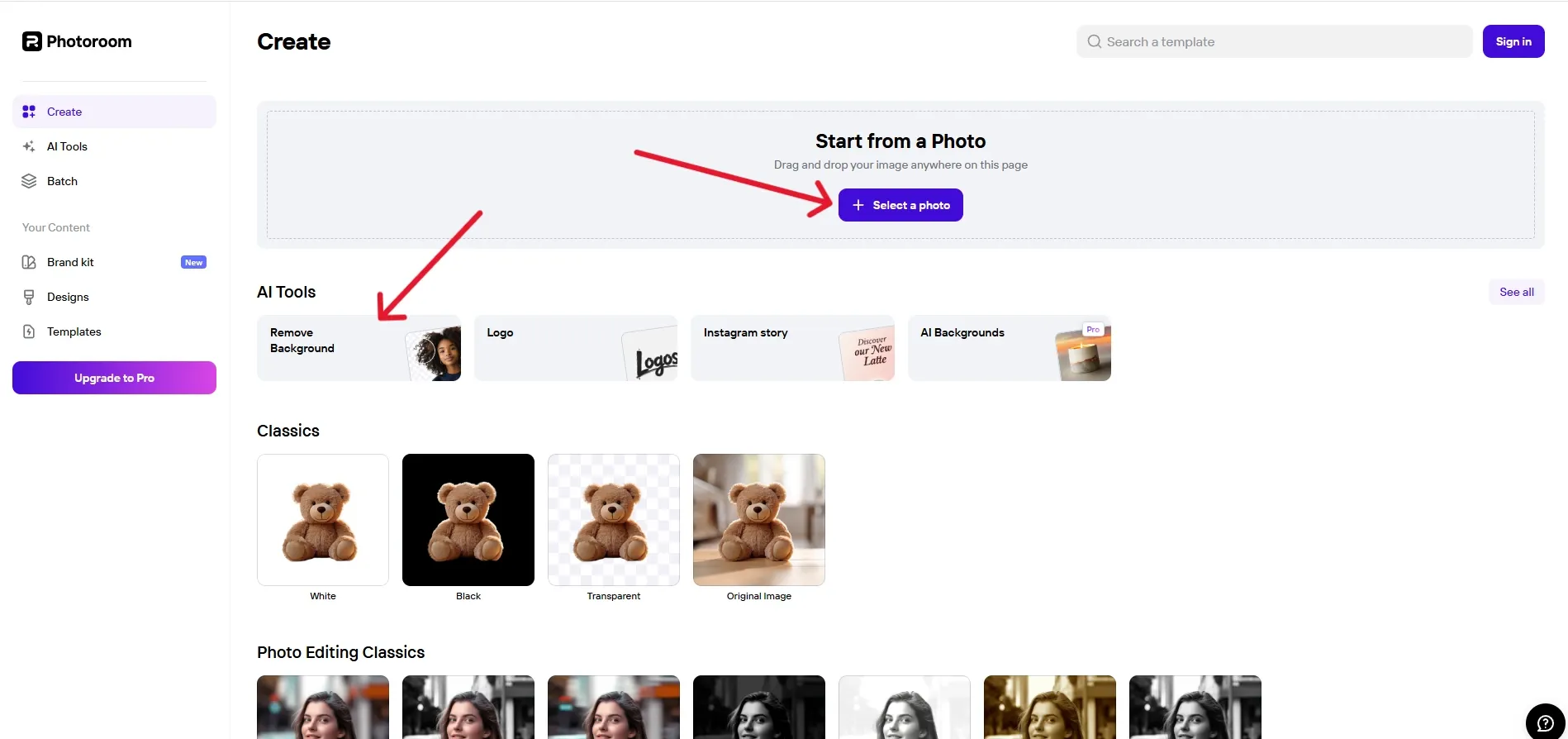Click the Designs brush icon
1568x739 pixels.
29,297
